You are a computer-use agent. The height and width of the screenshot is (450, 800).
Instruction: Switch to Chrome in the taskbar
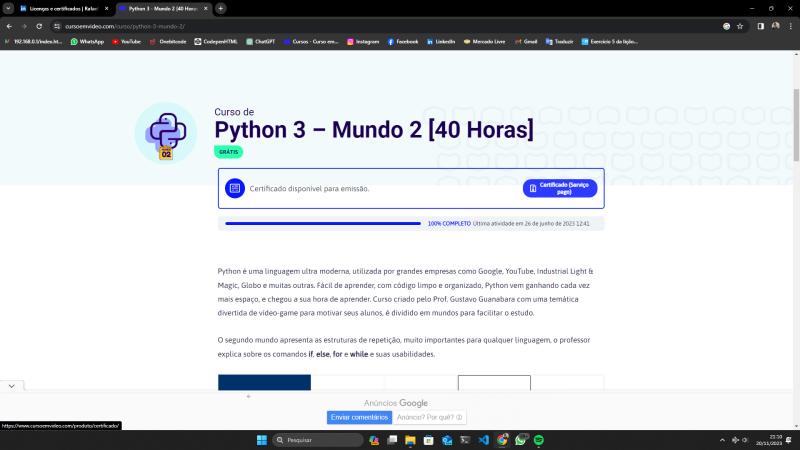click(502, 440)
